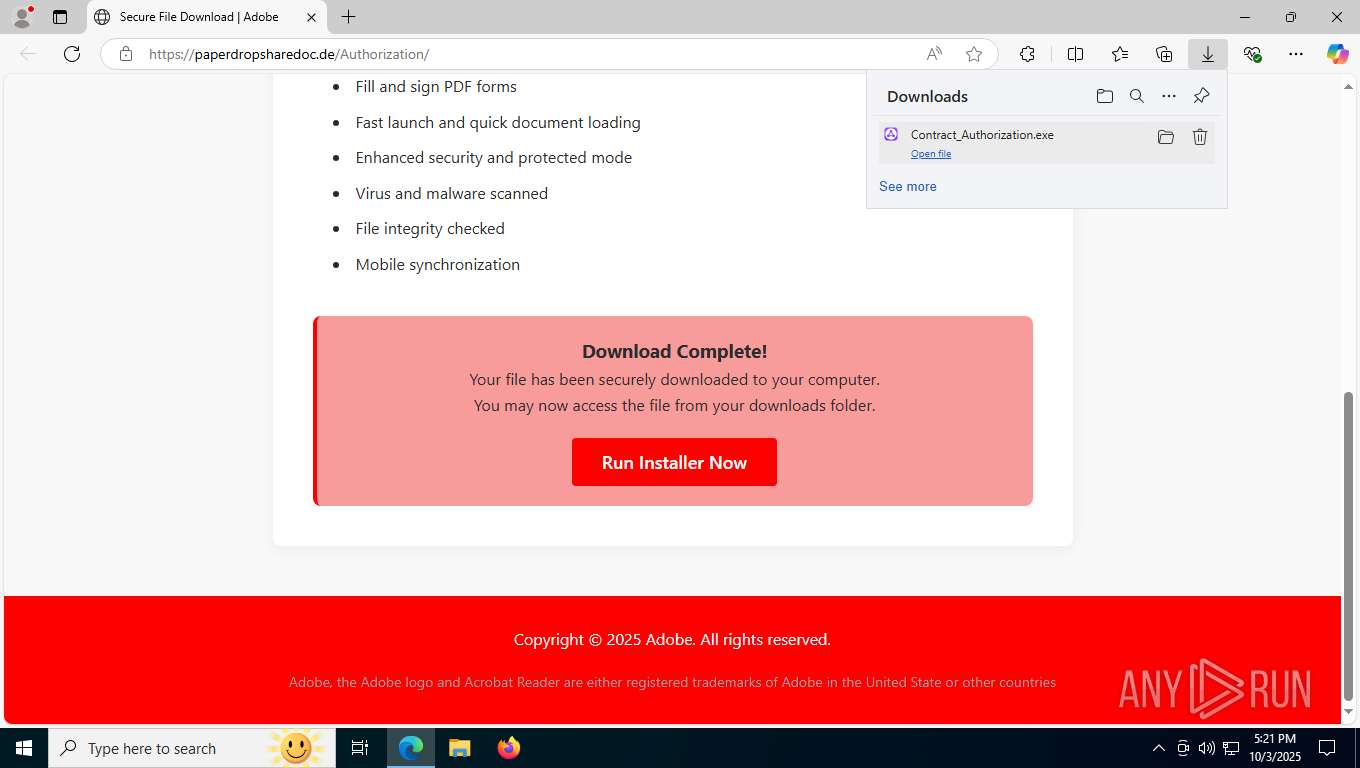Click 'Fast launch and quick document loading'
This screenshot has height=768, width=1360.
point(498,122)
